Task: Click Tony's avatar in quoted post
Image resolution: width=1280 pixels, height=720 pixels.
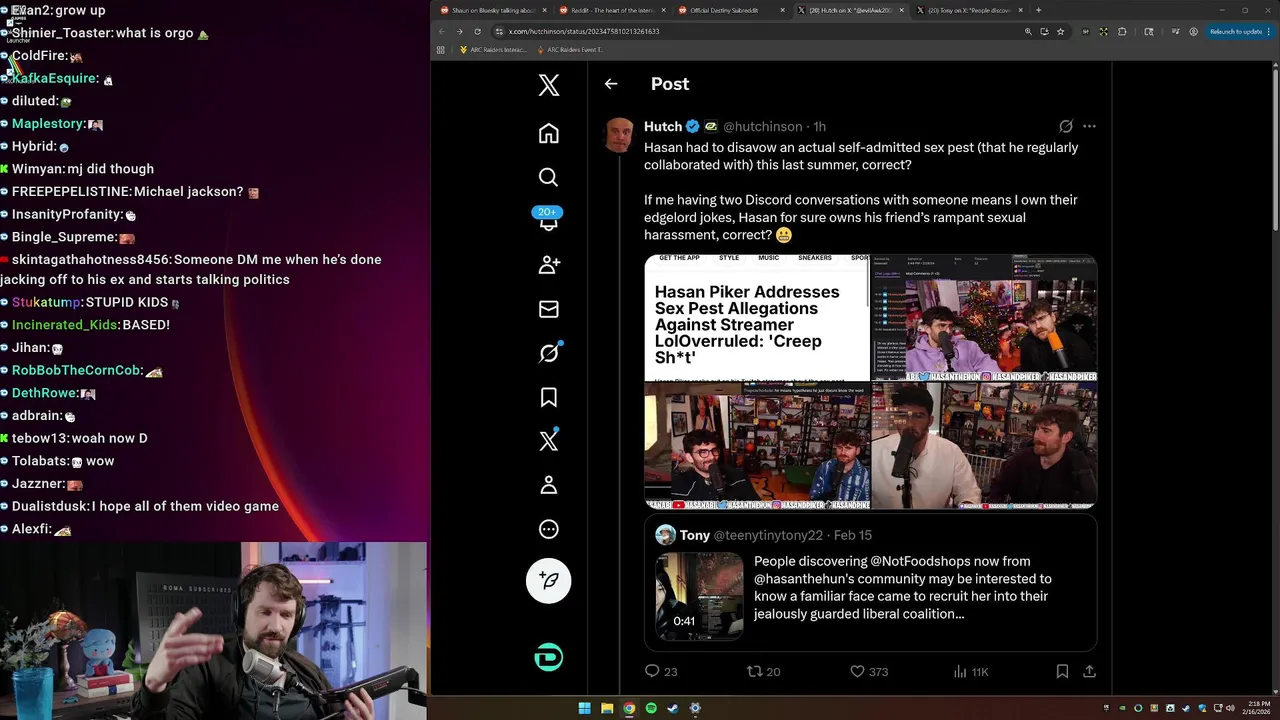Action: pos(665,535)
